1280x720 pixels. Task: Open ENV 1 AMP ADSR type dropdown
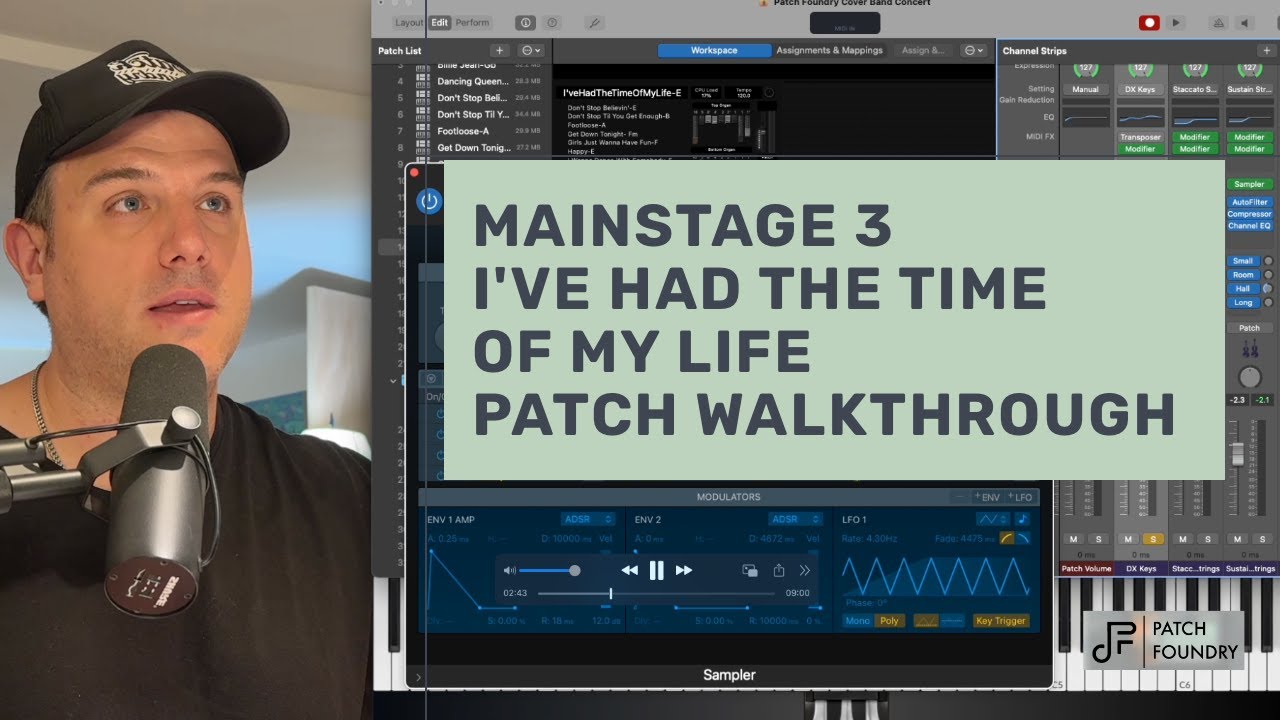588,519
